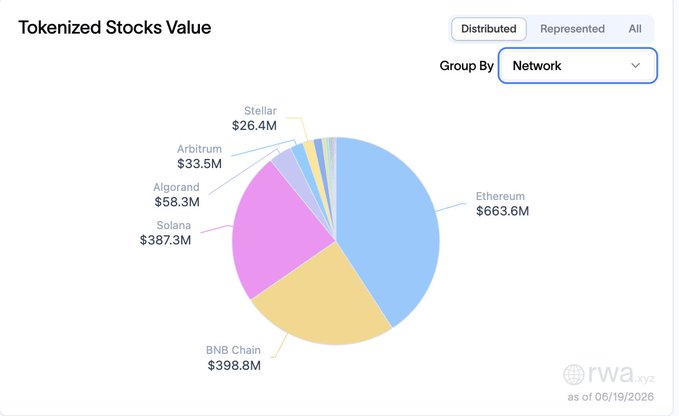Click the dropdown chevron arrow next to Network
Viewport: 679px width, 416px height.
[x=635, y=66]
